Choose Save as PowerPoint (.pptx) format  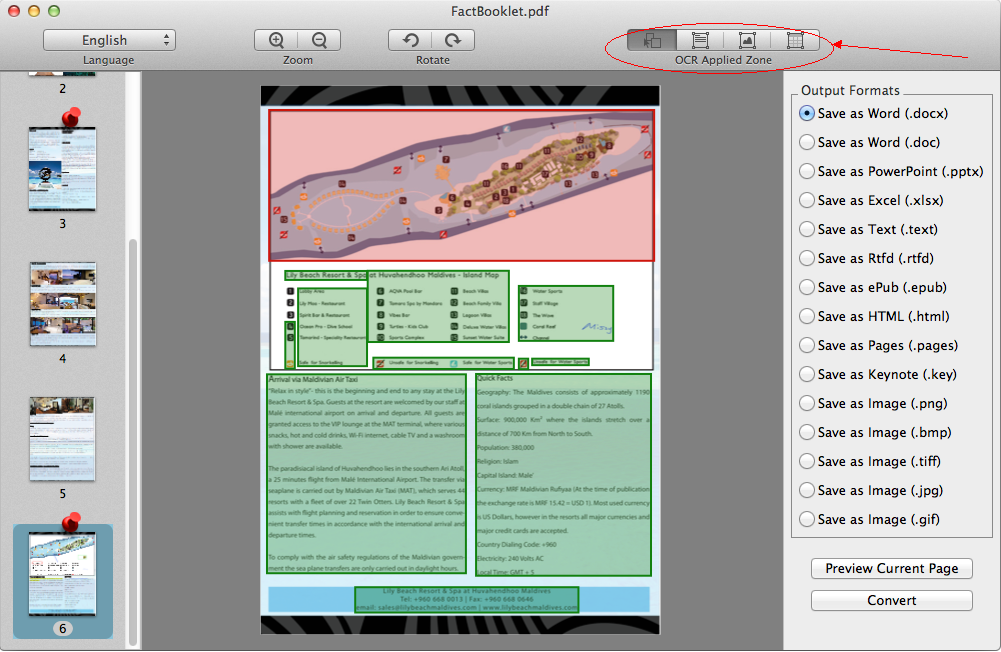tap(806, 171)
